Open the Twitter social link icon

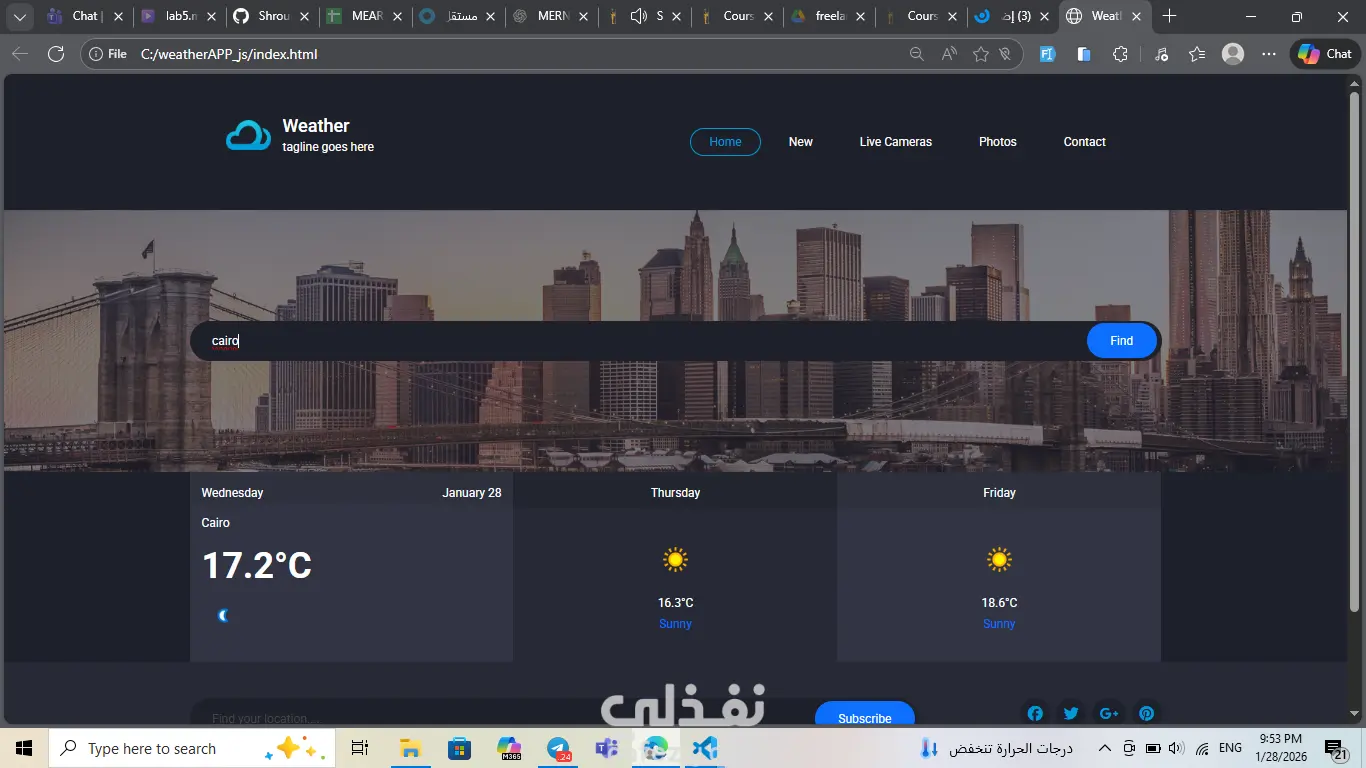point(1071,713)
